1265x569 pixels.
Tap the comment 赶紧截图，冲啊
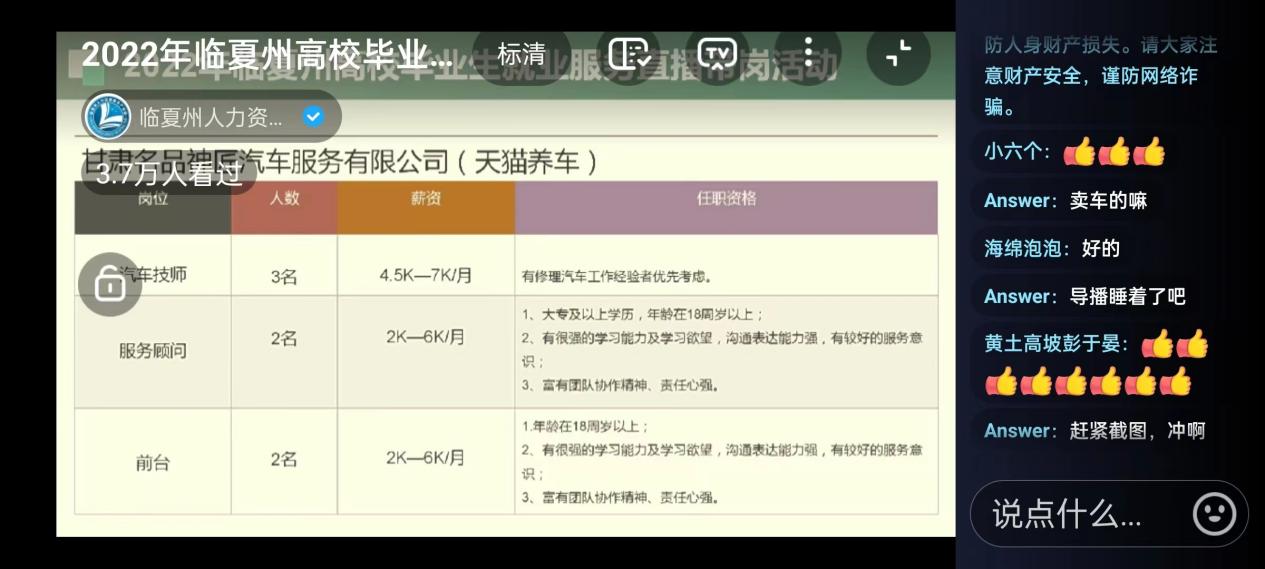point(1137,430)
